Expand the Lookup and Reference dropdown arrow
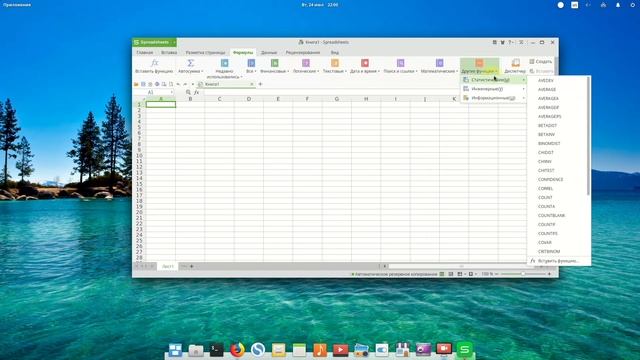640x360 pixels. coord(416,71)
